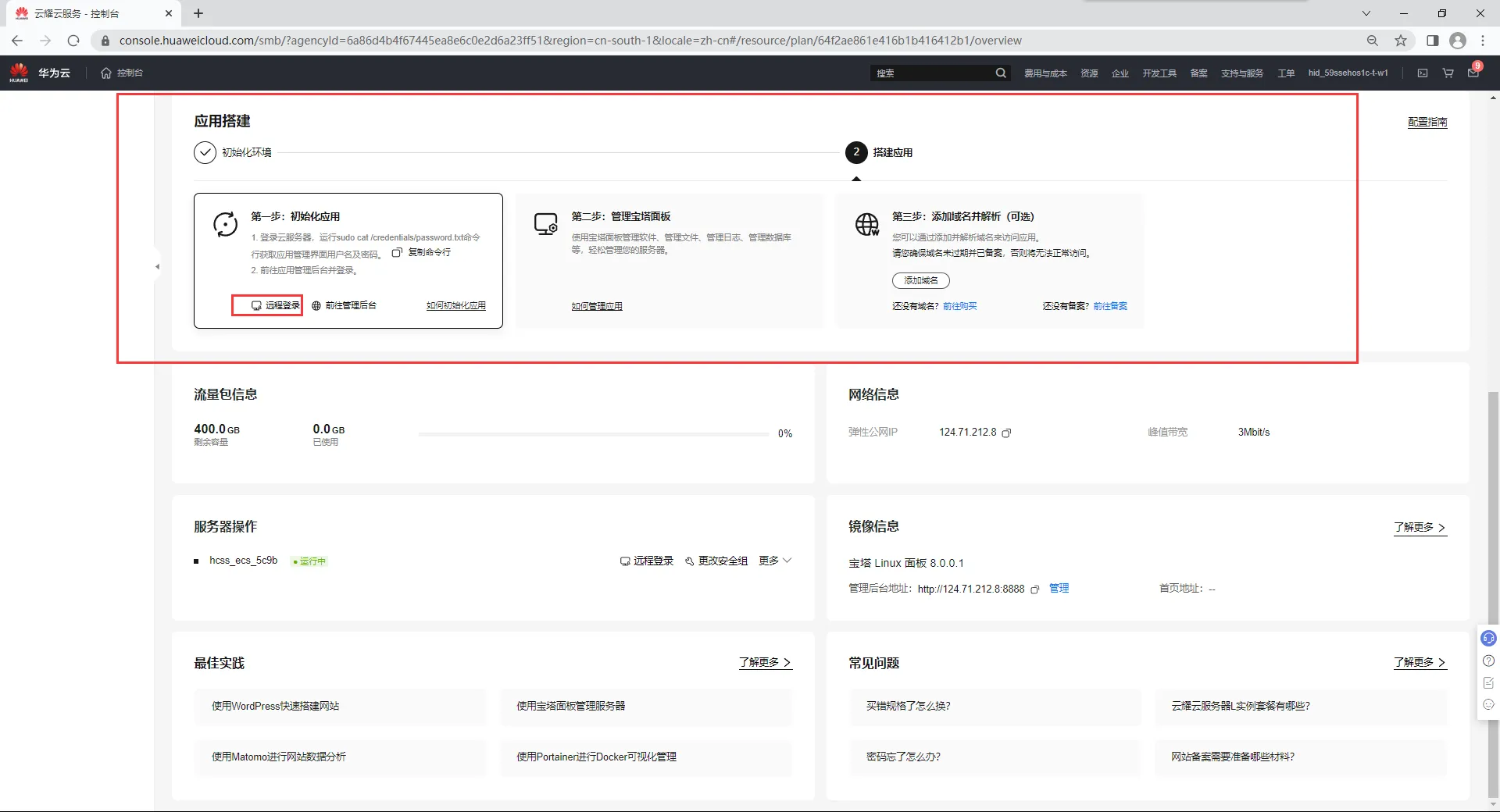The height and width of the screenshot is (812, 1500).
Task: Open the browser zoom magnifier icon
Action: (x=1373, y=41)
